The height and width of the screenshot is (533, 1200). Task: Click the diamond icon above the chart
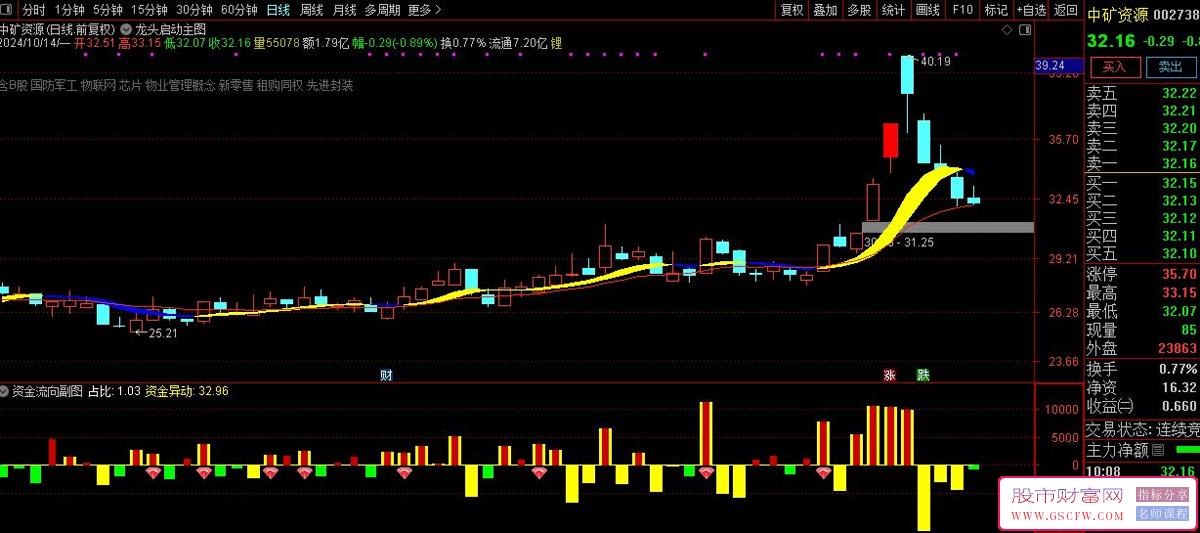[1008, 30]
